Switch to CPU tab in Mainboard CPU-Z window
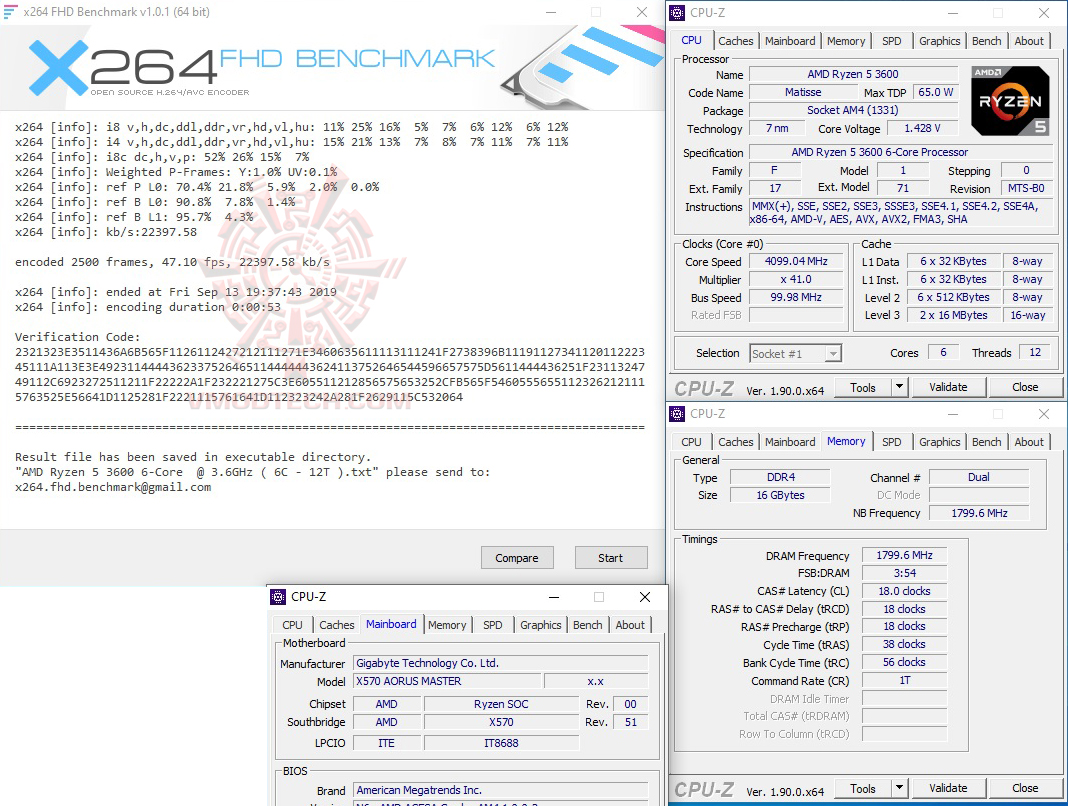The image size is (1068, 806). click(x=292, y=625)
